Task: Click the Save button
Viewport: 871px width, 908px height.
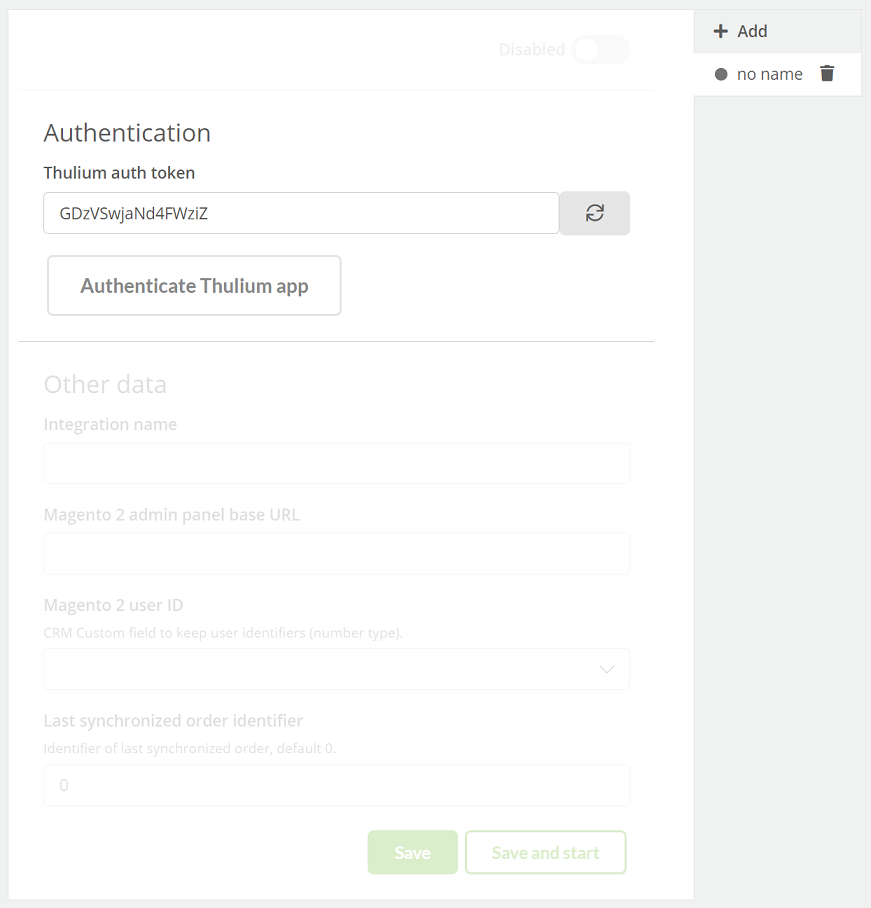Action: tap(412, 852)
